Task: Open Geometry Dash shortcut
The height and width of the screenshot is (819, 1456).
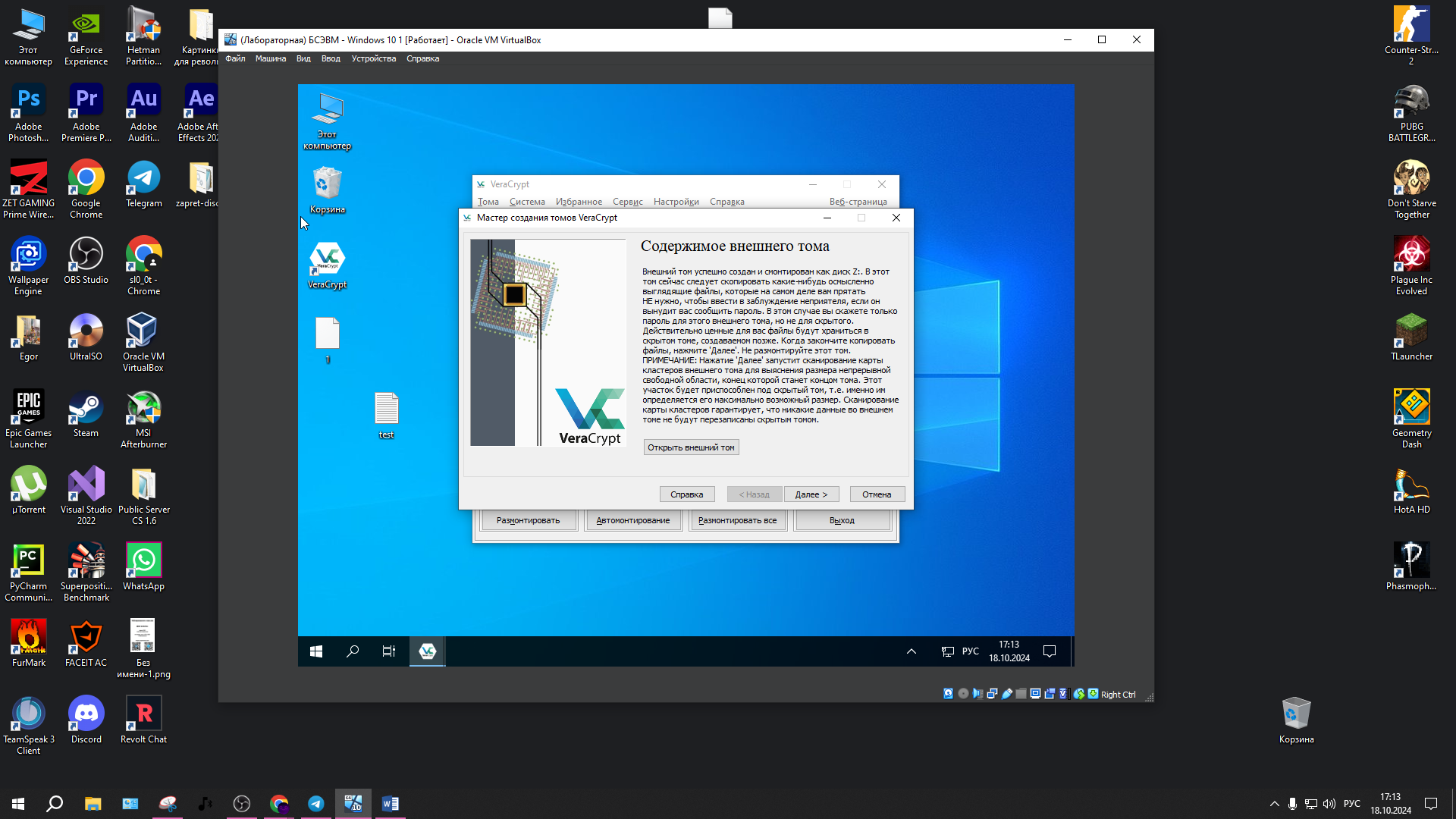Action: click(x=1412, y=419)
